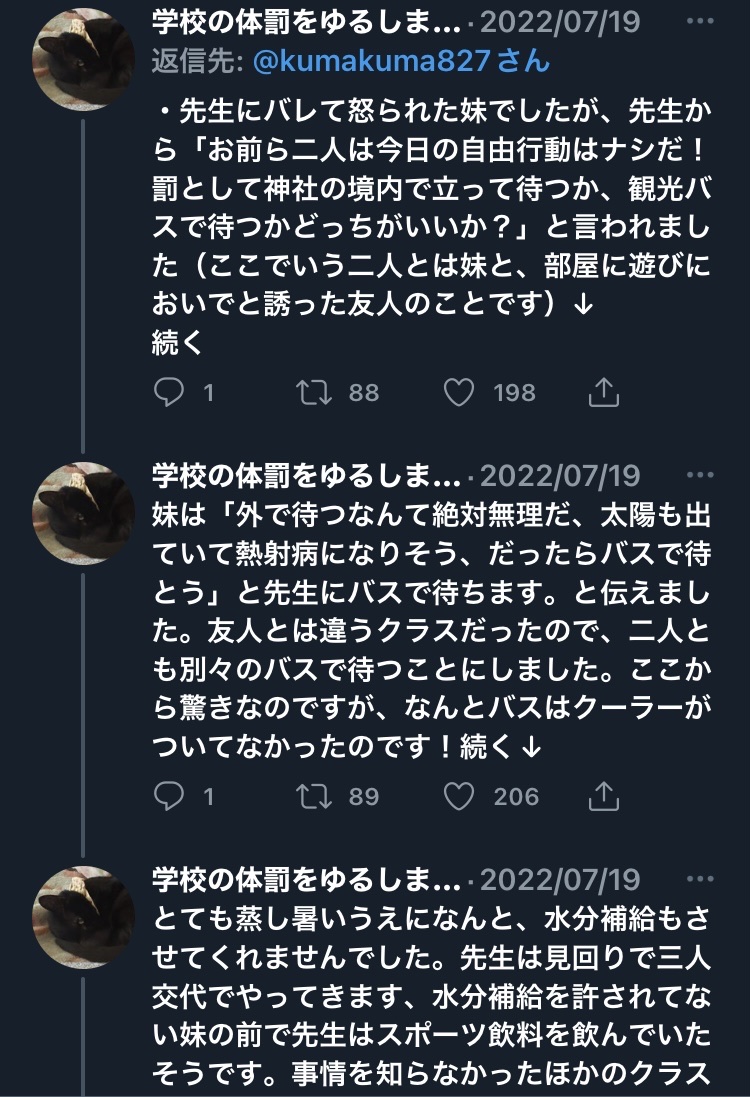Reply to the first tweet

click(x=169, y=393)
